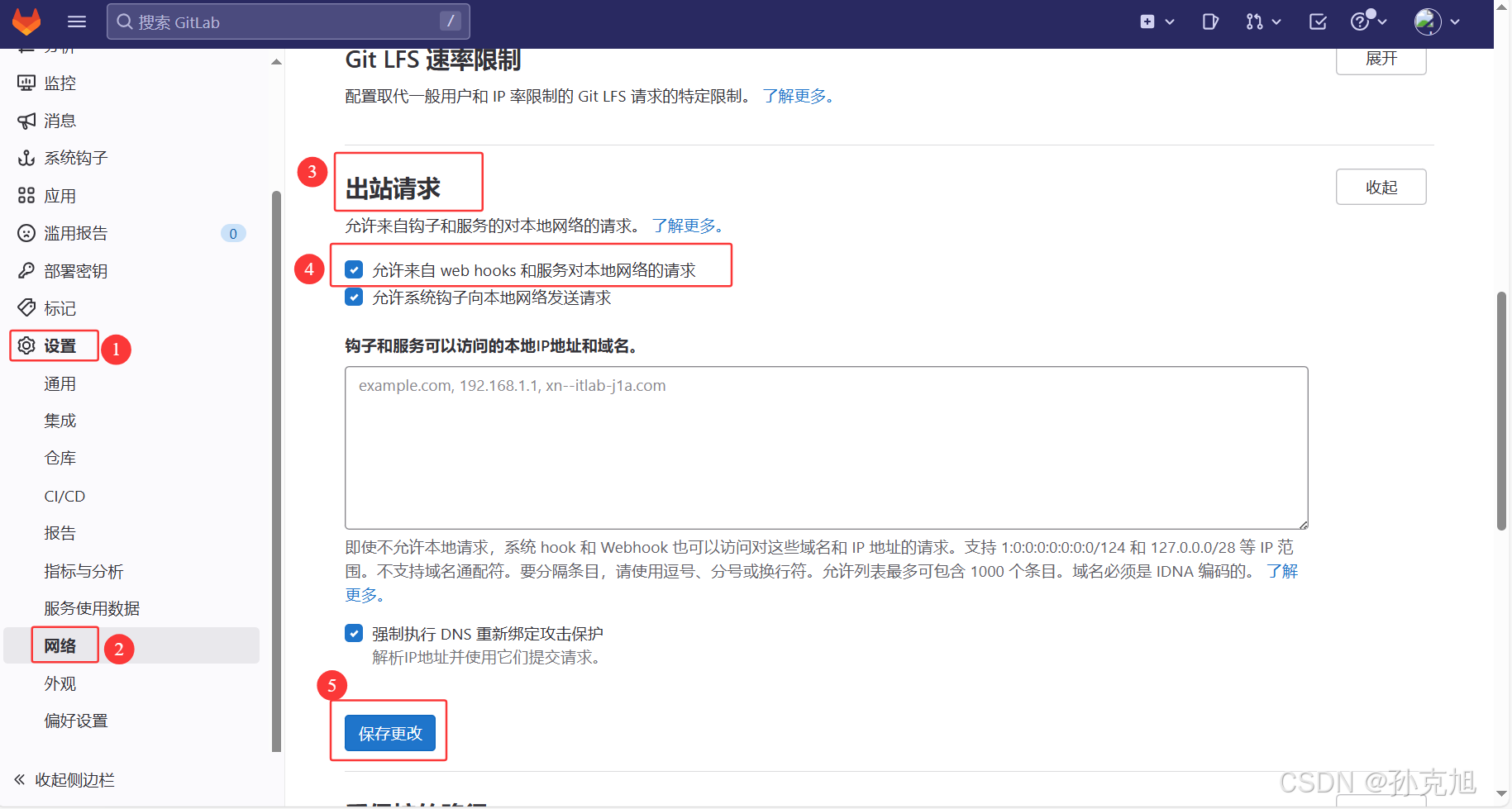Focus the 搜索 GitLab search field
This screenshot has width=1512, height=809.
click(289, 21)
